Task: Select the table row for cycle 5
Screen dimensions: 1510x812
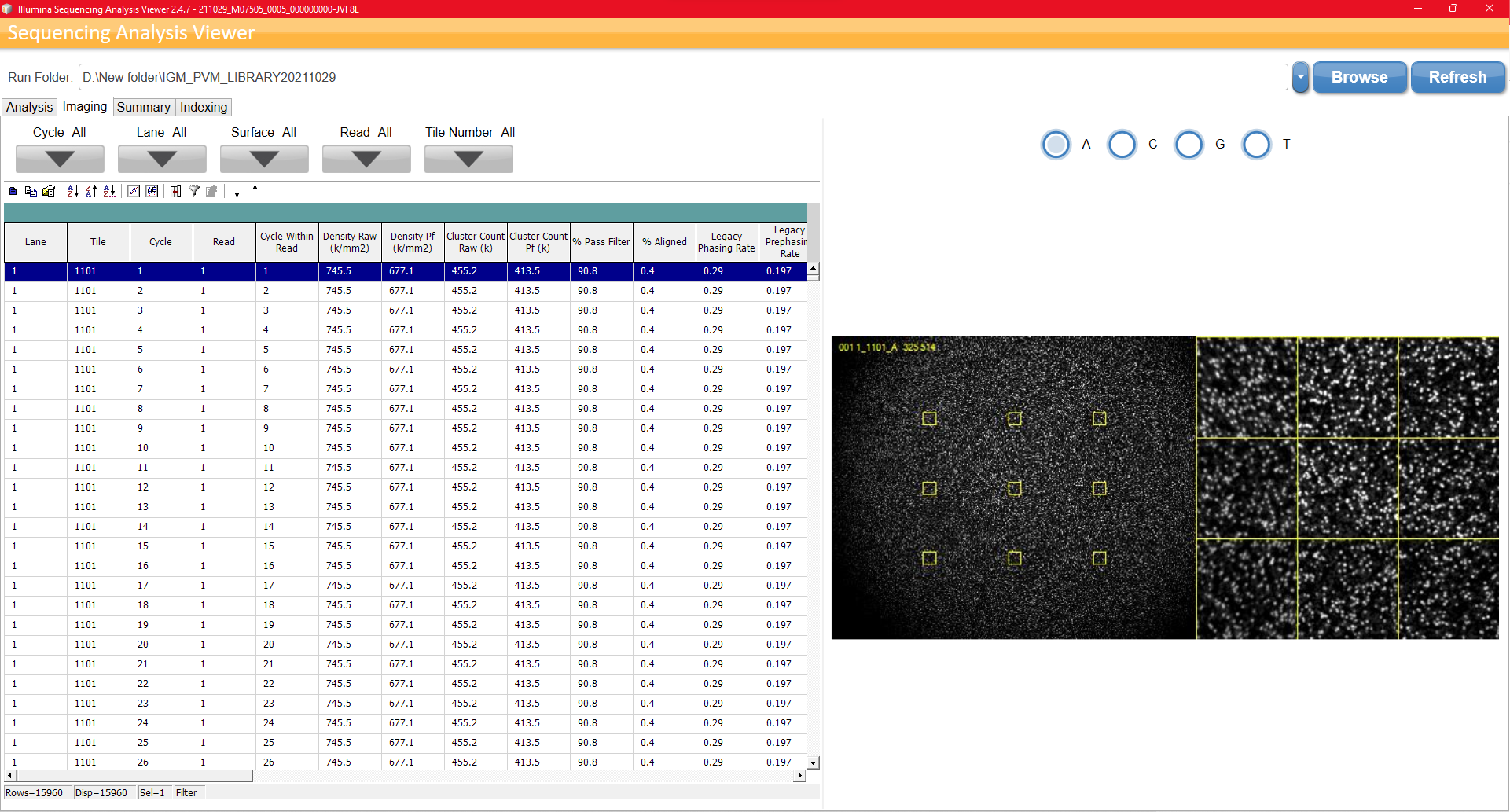Action: coord(406,350)
